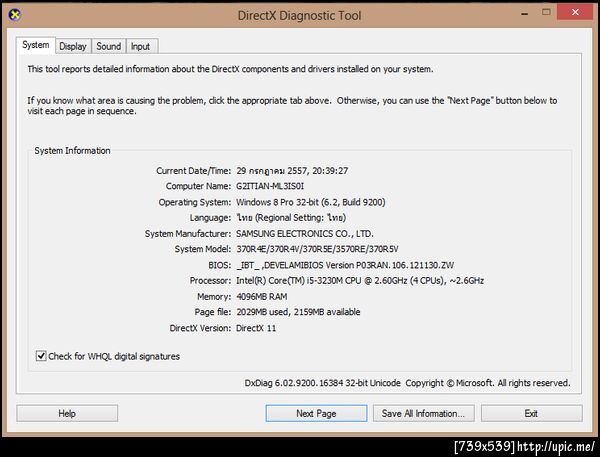Click the System Model value 370R4E/370R4V
600x457 pixels.
click(x=317, y=249)
